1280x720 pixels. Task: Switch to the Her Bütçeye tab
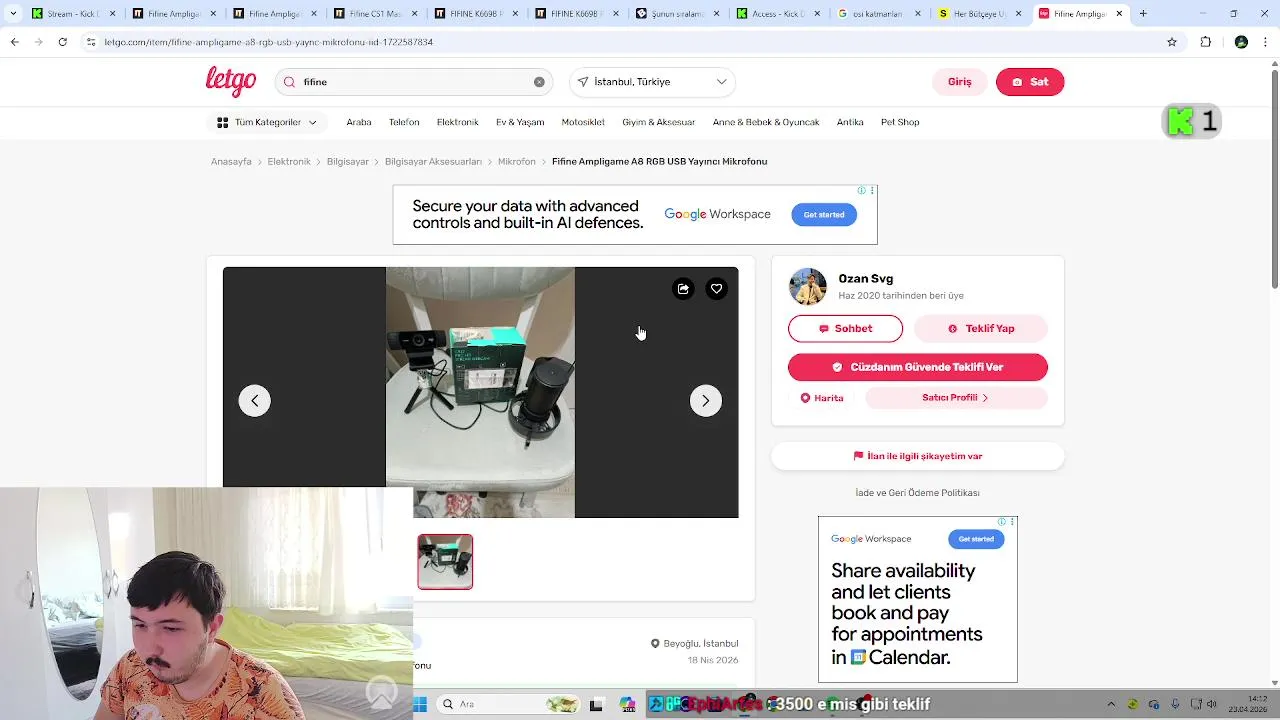coord(980,14)
